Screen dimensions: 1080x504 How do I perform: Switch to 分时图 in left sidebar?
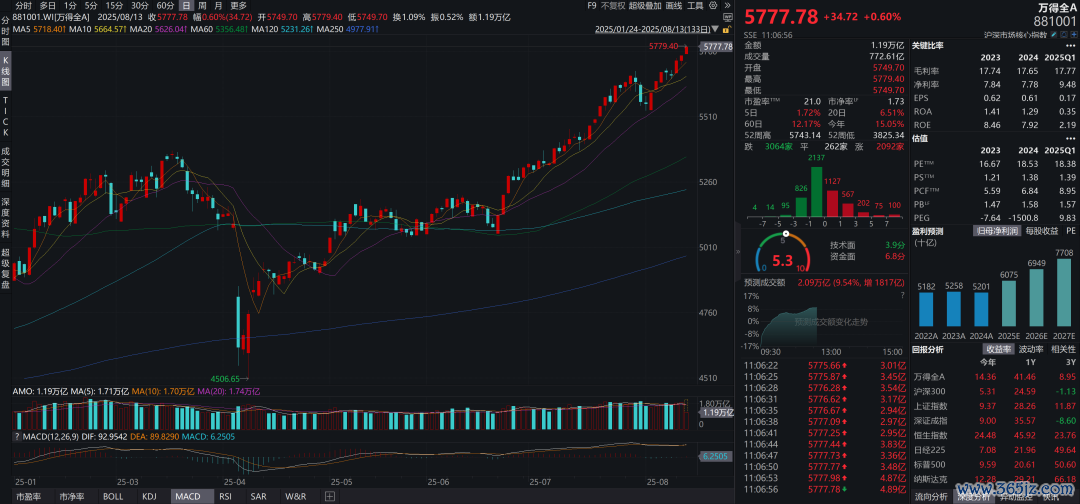[6, 37]
